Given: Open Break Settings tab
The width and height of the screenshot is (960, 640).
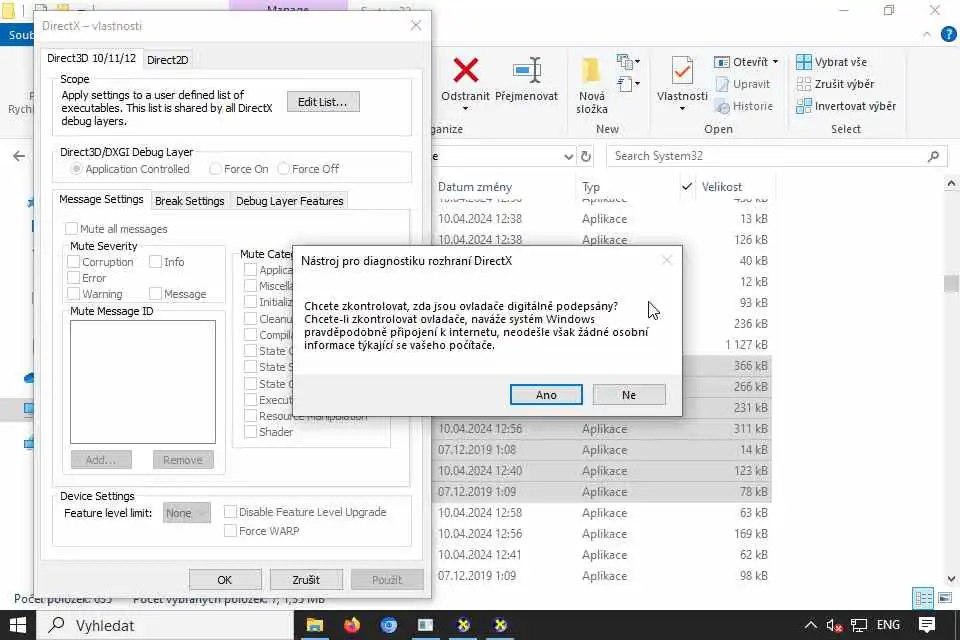Looking at the screenshot, I should pos(190,201).
